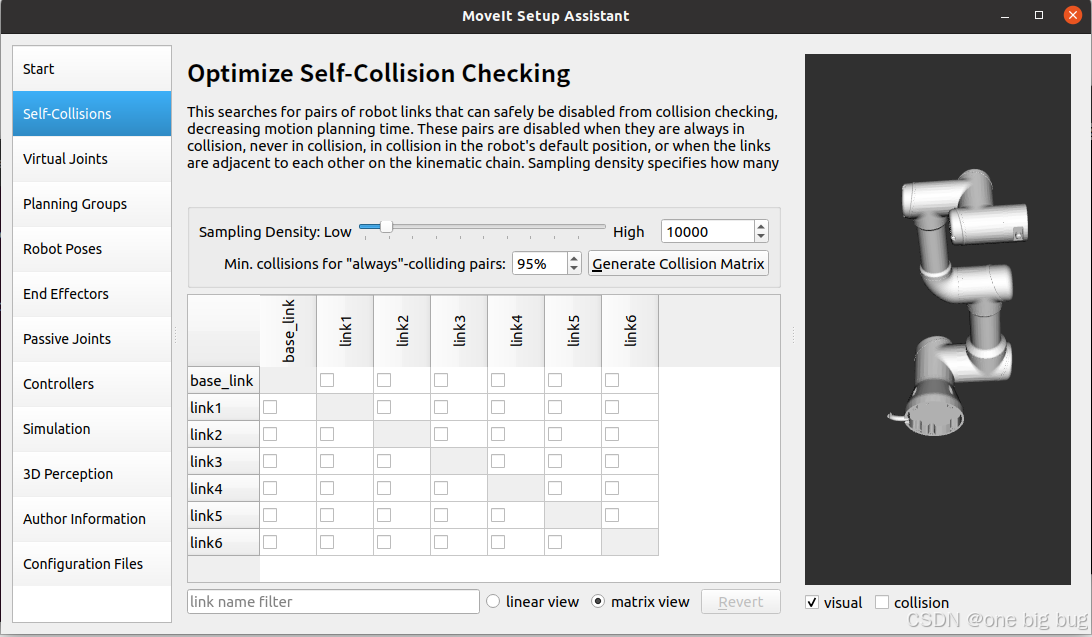Select the link6 row header
The width and height of the screenshot is (1092, 637).
224,542
